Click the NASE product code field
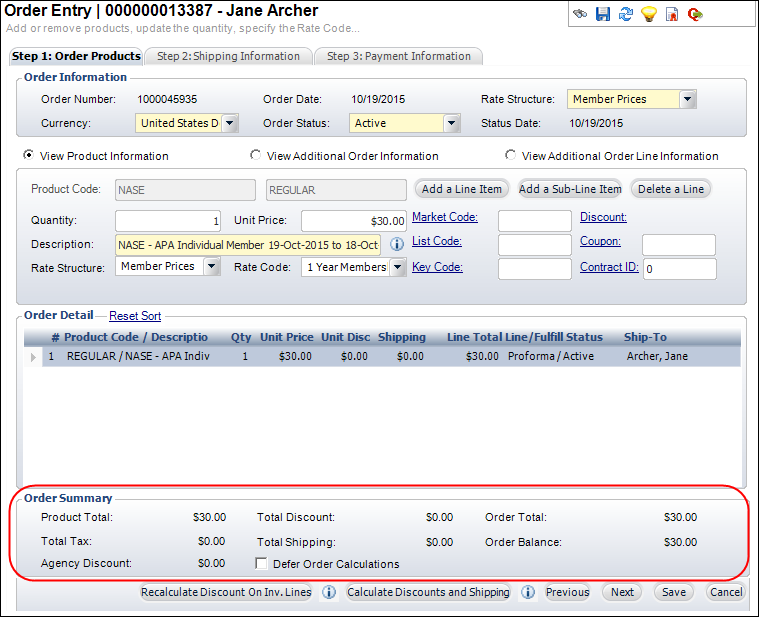Screen dimensions: 759x617 coord(185,190)
